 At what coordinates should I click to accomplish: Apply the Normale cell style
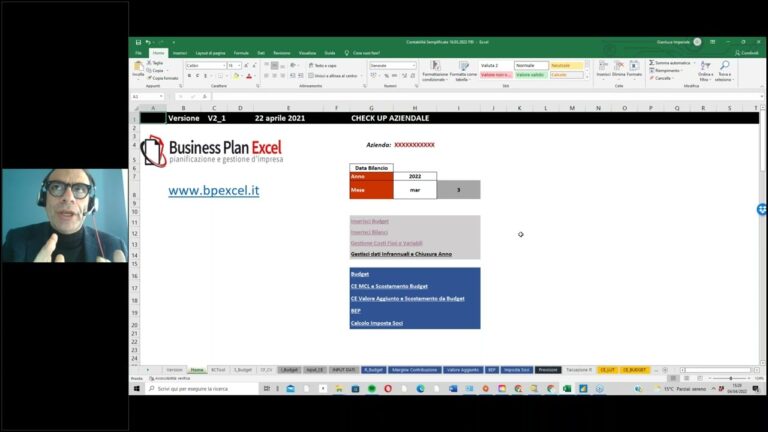click(531, 66)
